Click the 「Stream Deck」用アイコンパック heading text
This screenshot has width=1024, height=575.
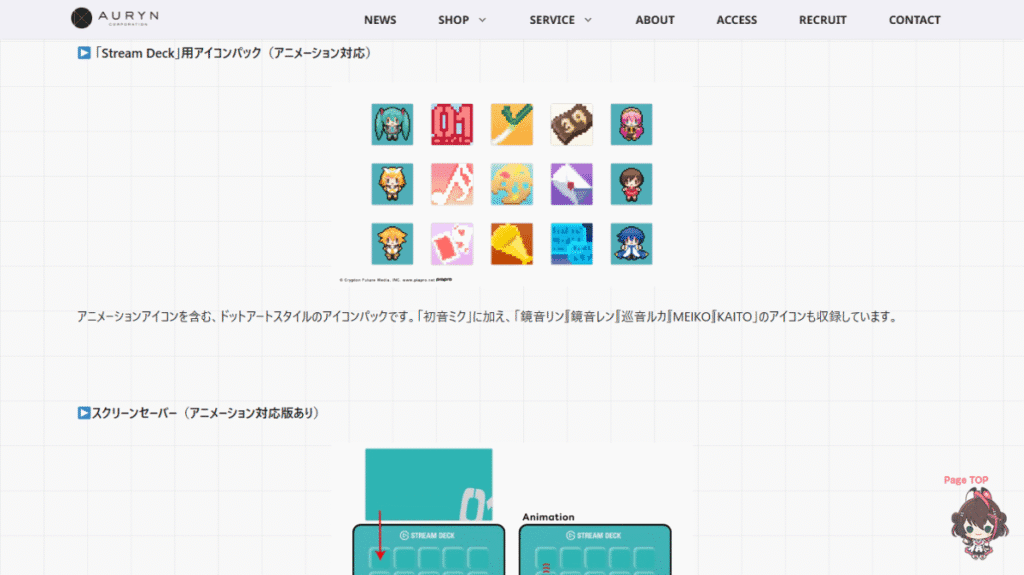click(232, 53)
